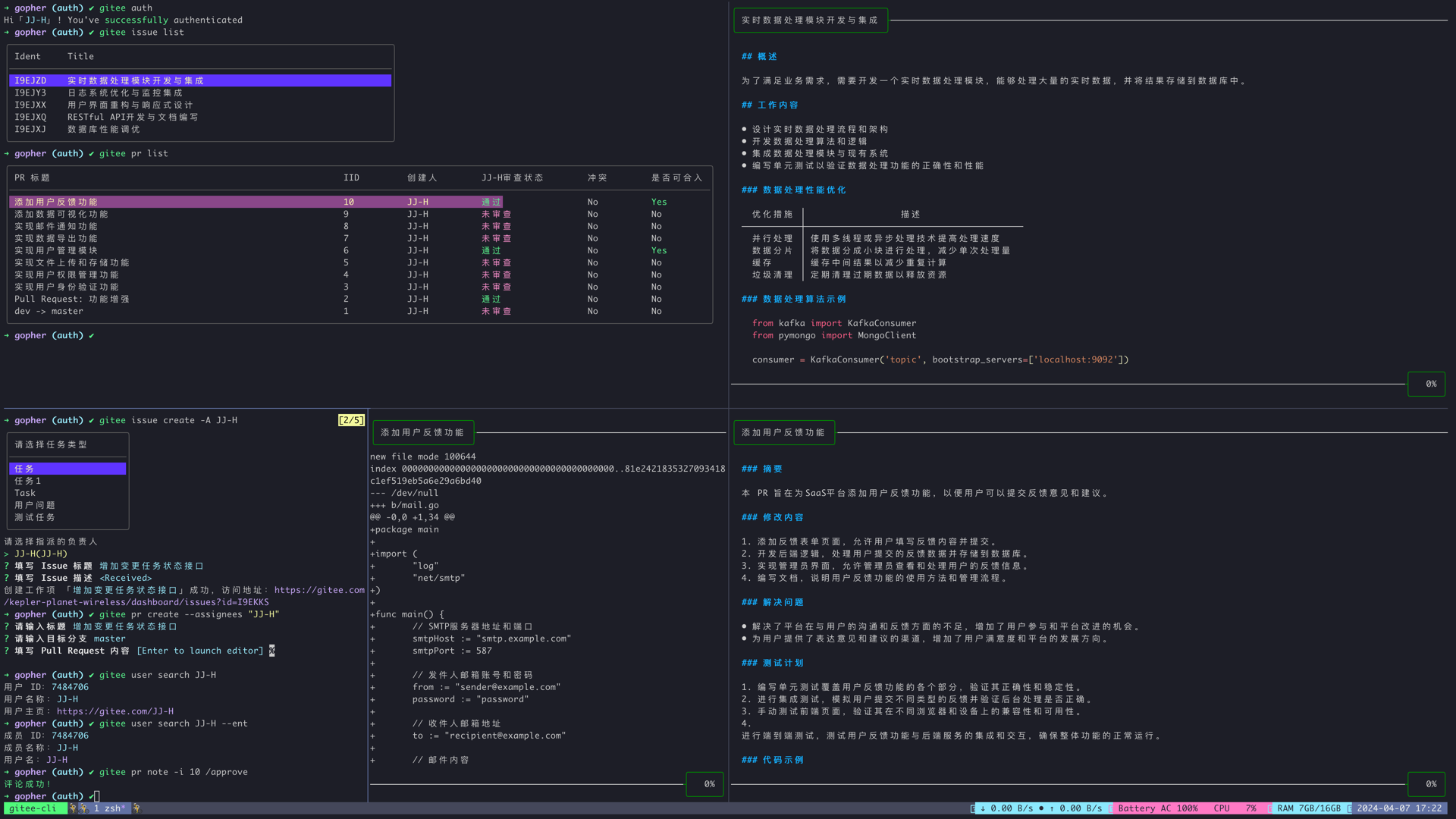This screenshot has width=1456, height=819.
Task: Click the 并行处理 table cell
Action: (773, 238)
